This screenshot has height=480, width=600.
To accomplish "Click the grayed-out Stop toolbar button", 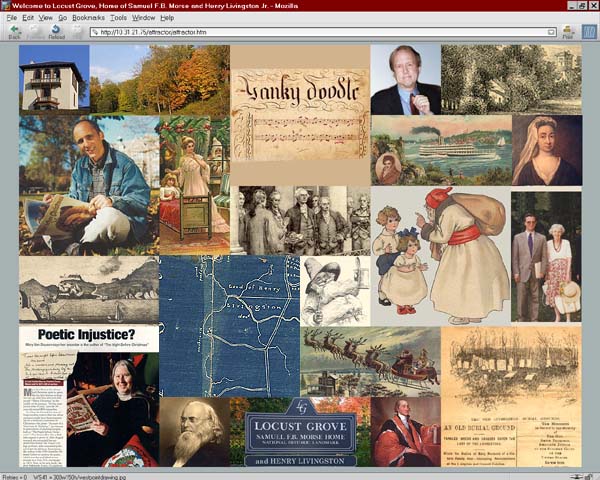I will point(77,32).
